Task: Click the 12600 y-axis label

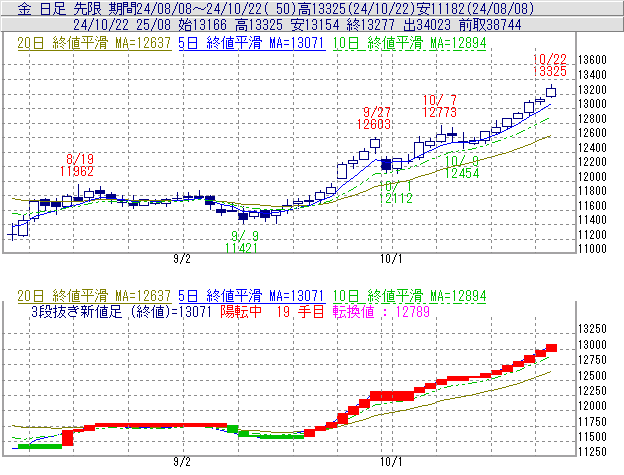Action: coord(592,133)
